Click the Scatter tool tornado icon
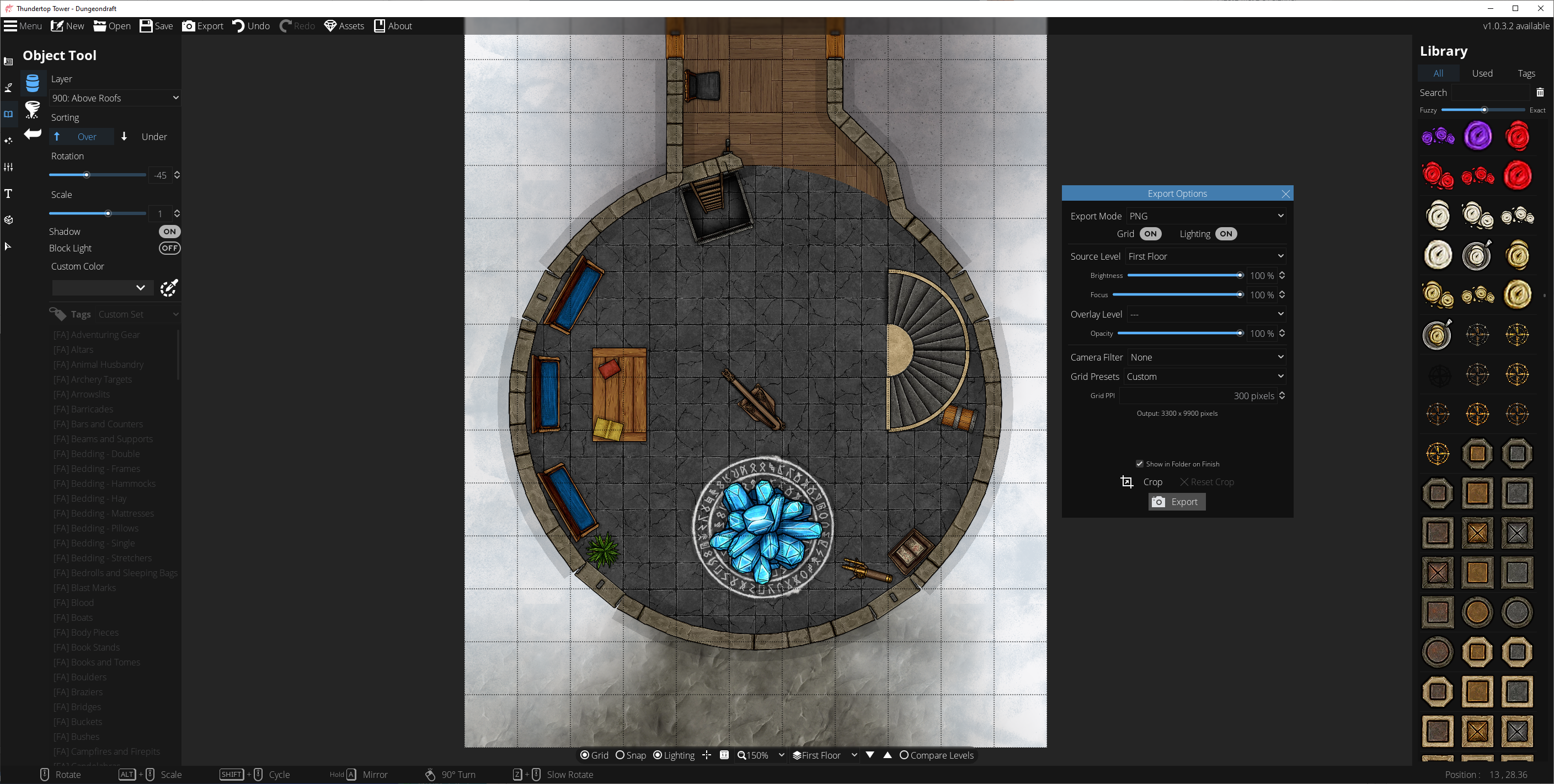The image size is (1554, 784). click(33, 109)
